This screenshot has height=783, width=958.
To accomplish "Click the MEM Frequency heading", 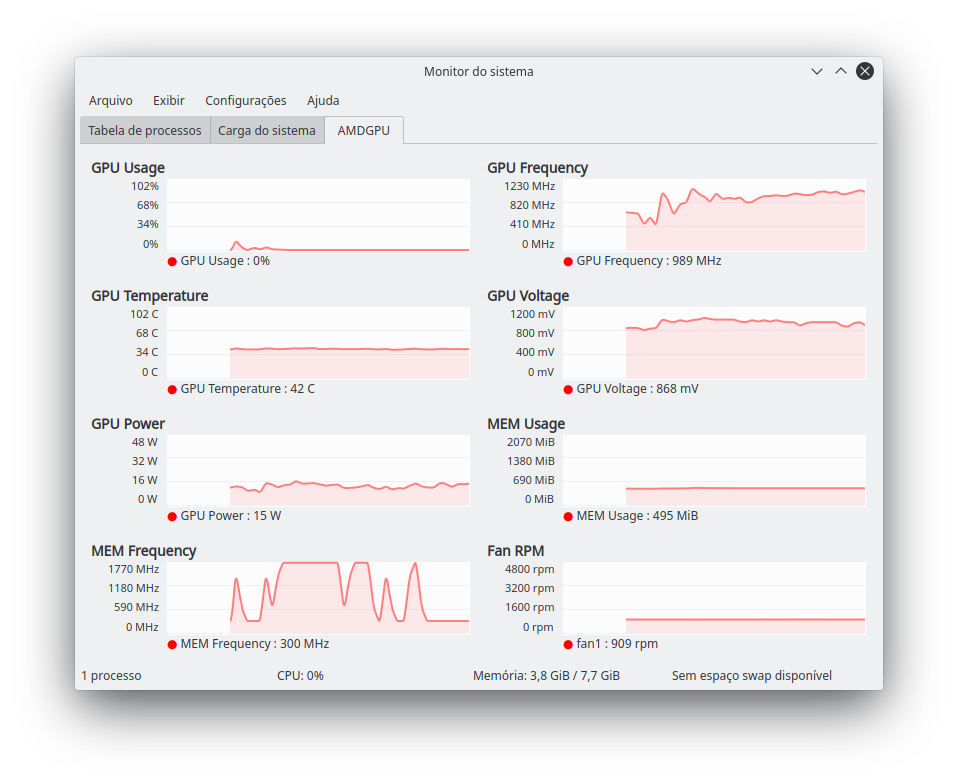I will [x=144, y=551].
